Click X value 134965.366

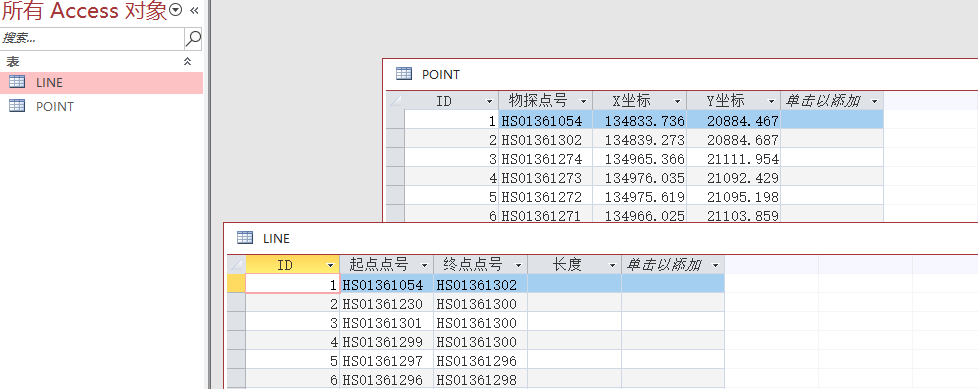640,159
